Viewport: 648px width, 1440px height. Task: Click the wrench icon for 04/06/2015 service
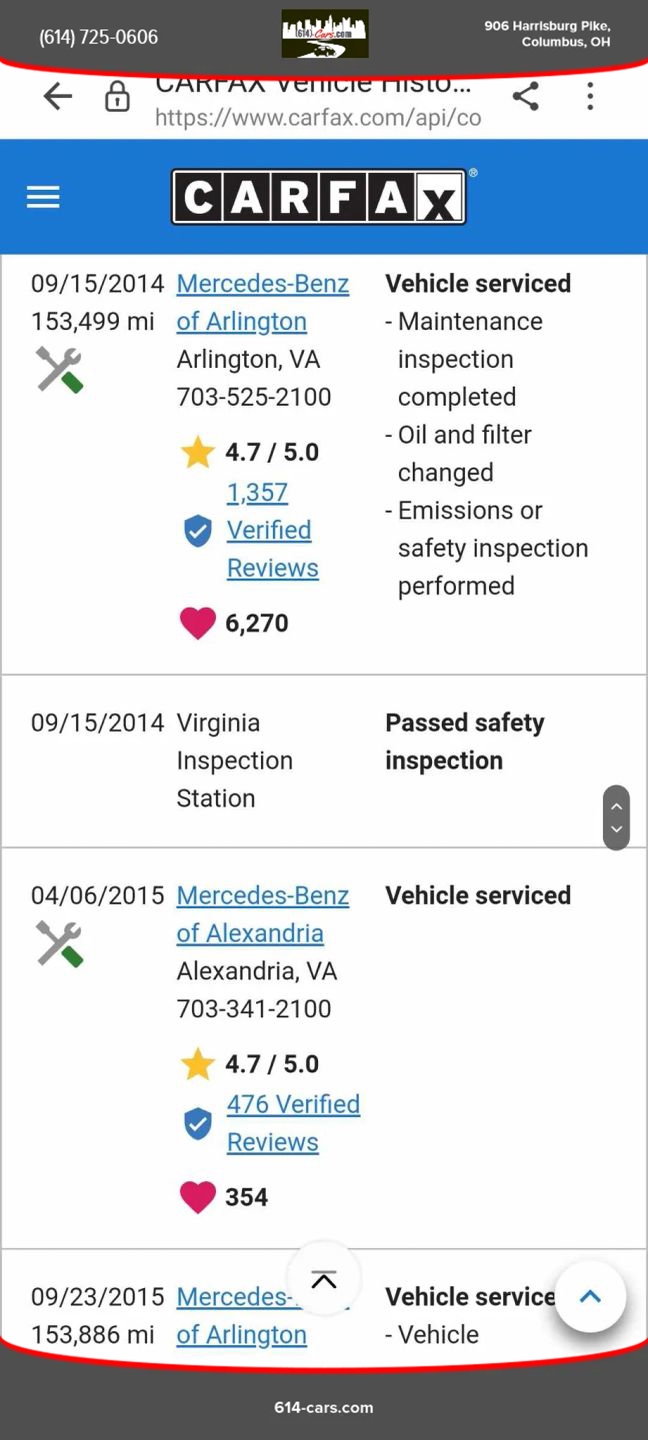59,943
